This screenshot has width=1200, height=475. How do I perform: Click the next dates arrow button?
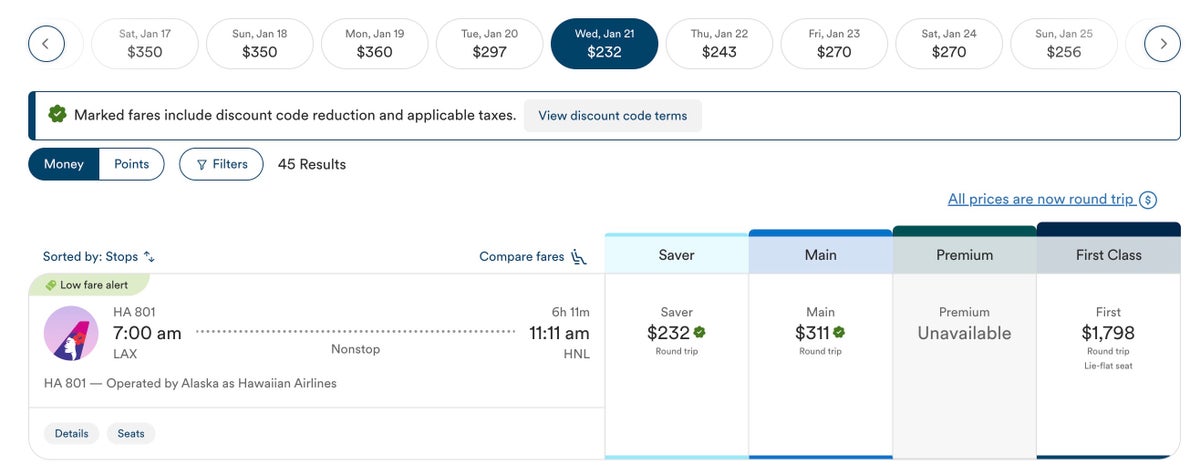tap(1162, 44)
